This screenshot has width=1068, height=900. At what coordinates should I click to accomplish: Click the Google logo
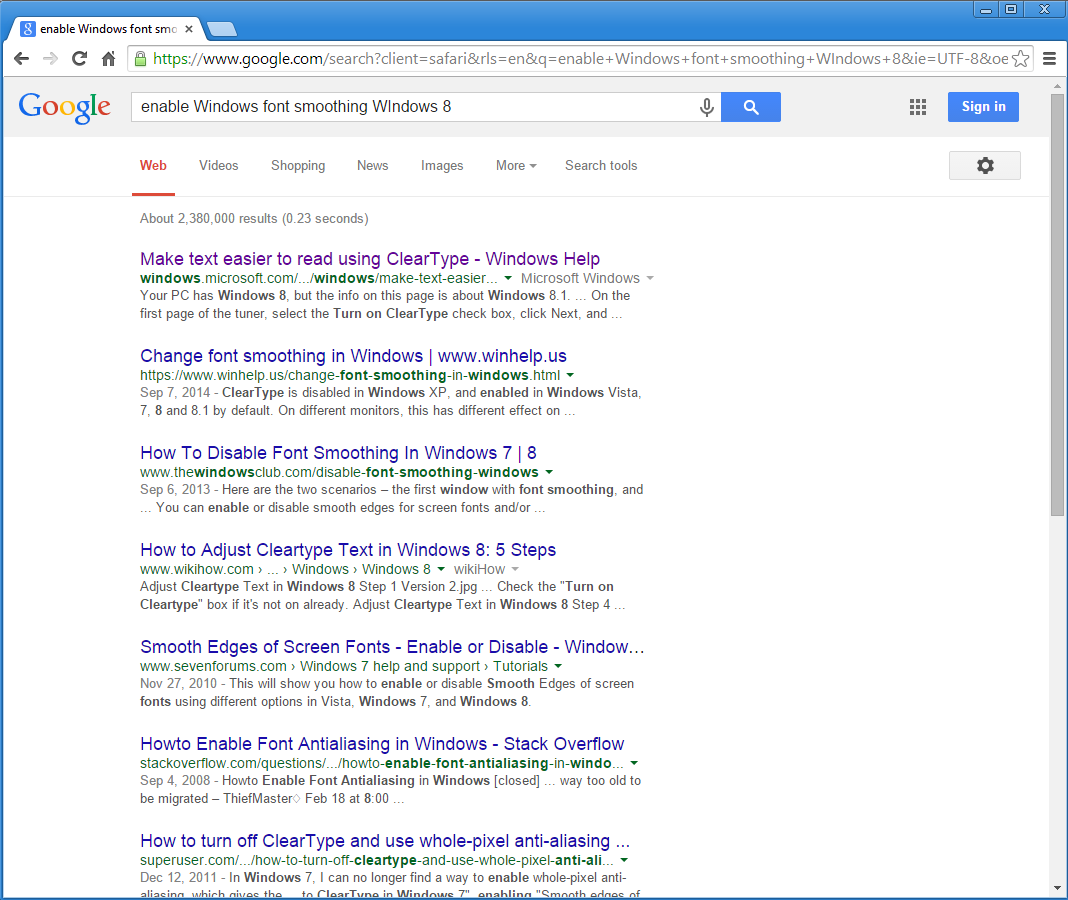pyautogui.click(x=65, y=107)
